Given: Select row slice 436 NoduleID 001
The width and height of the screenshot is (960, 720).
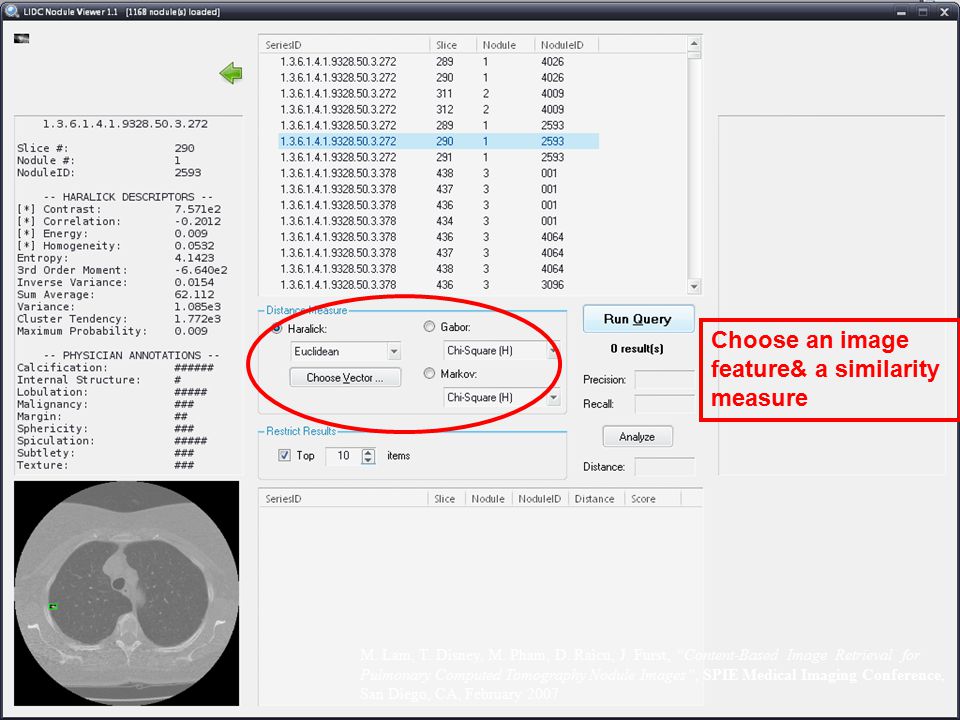Looking at the screenshot, I should (438, 205).
